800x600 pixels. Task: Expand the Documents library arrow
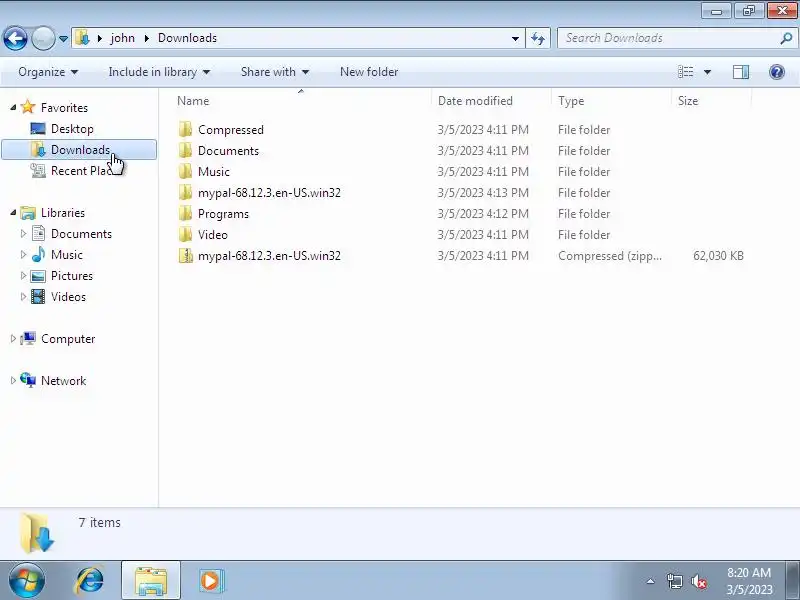(x=23, y=233)
